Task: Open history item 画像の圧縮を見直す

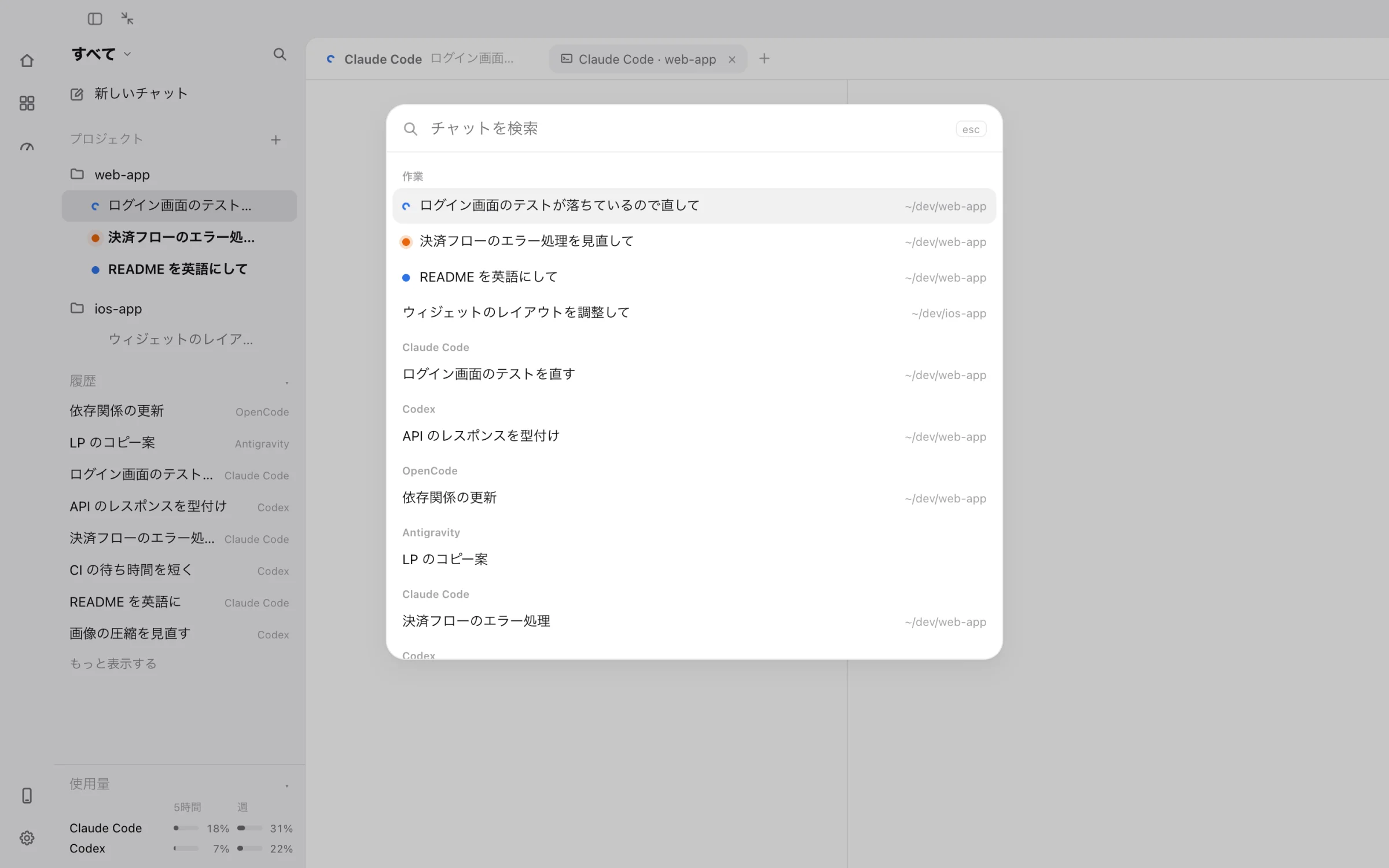Action: coord(179,634)
